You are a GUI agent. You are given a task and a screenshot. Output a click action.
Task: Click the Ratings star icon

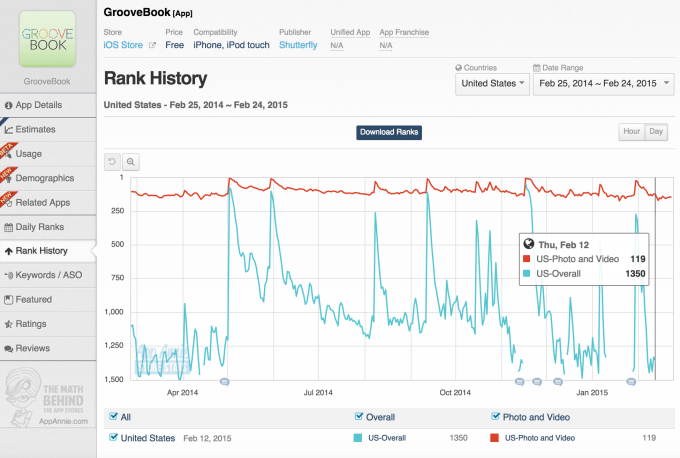point(8,324)
